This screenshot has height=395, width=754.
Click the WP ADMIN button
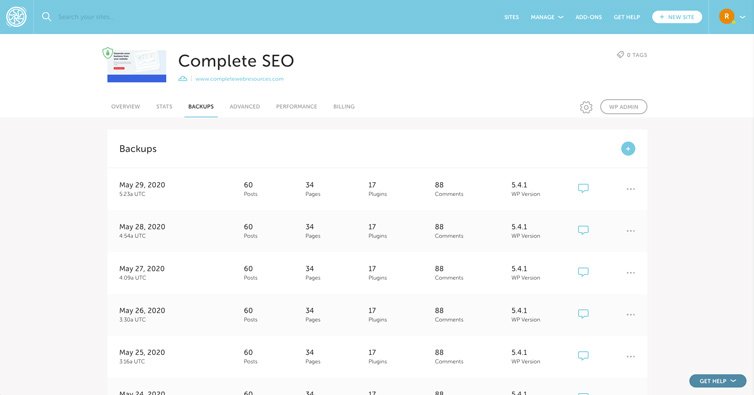pos(623,107)
